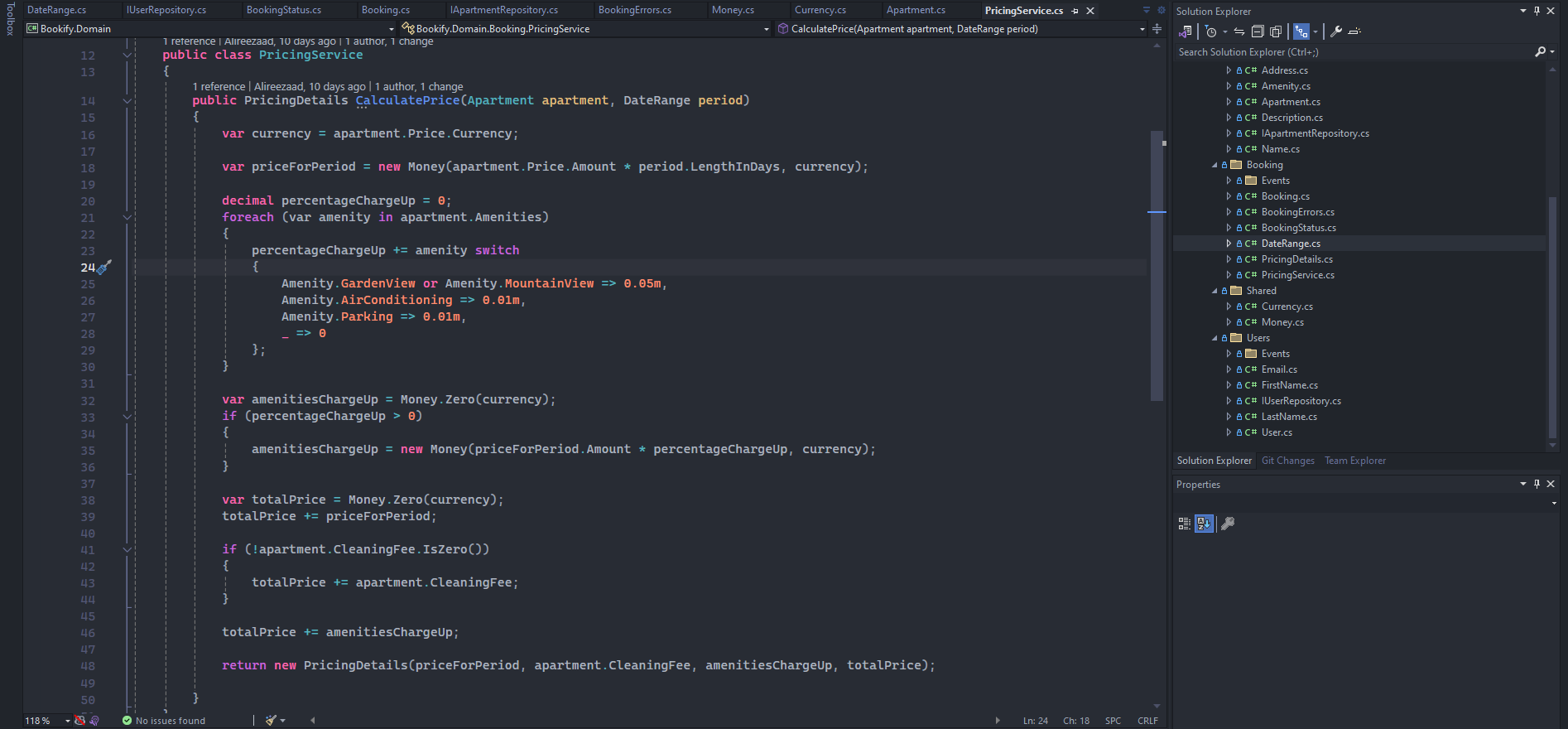Open the tab overflow dropdown in document well

pos(1147,10)
